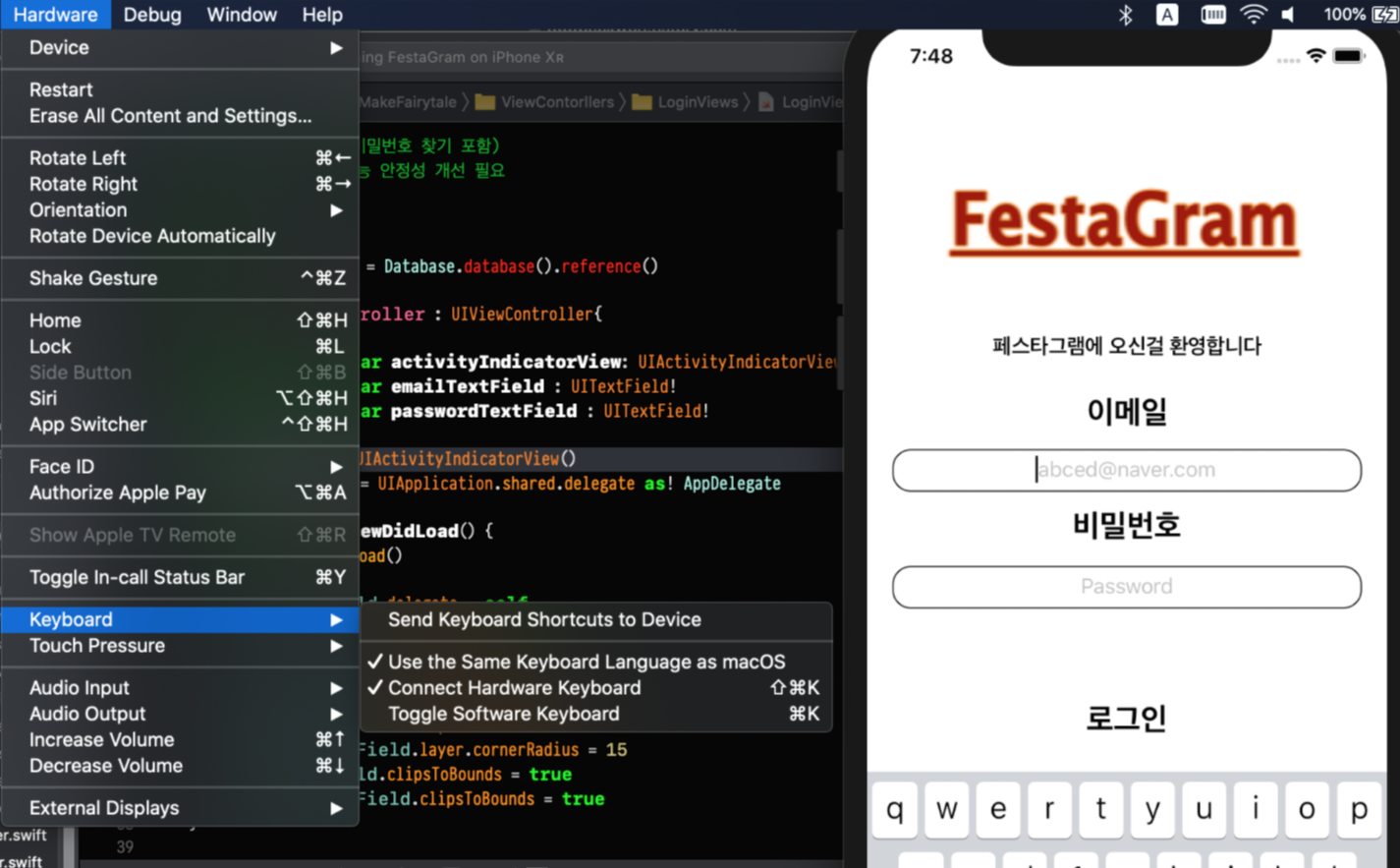Click the battery 100% indicator

click(1360, 15)
